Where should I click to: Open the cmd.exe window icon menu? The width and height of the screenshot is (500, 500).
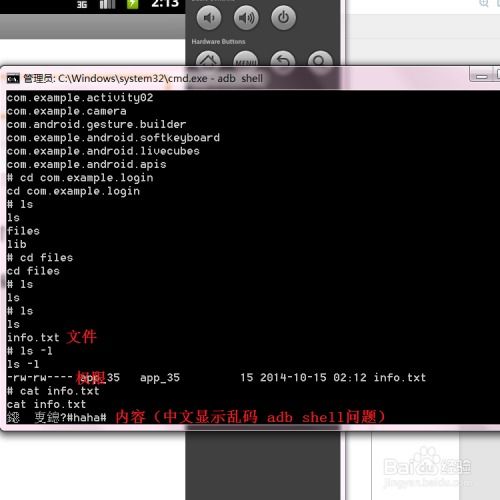point(13,79)
